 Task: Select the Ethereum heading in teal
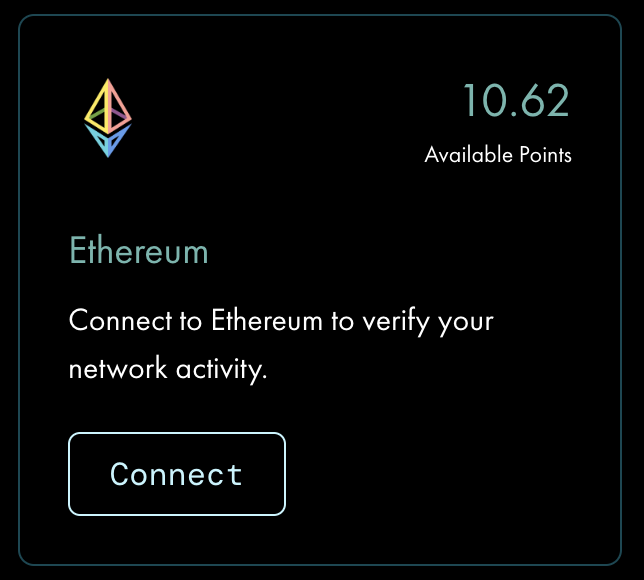(139, 250)
